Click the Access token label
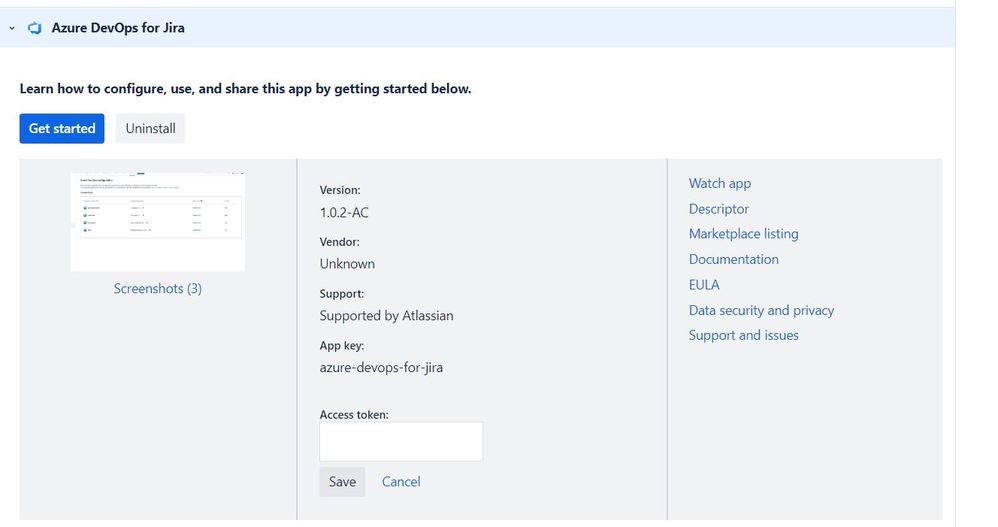Viewport: 998px width, 527px height. [354, 414]
